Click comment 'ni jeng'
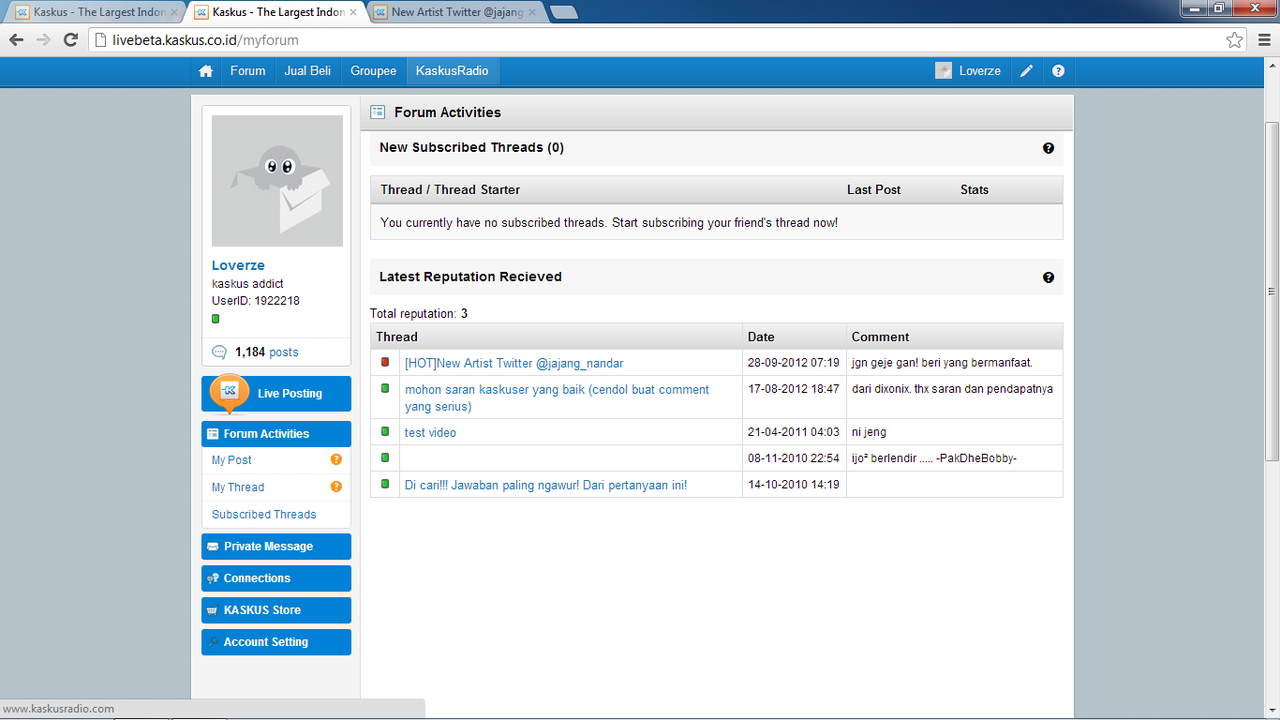The width and height of the screenshot is (1280, 720). [869, 433]
